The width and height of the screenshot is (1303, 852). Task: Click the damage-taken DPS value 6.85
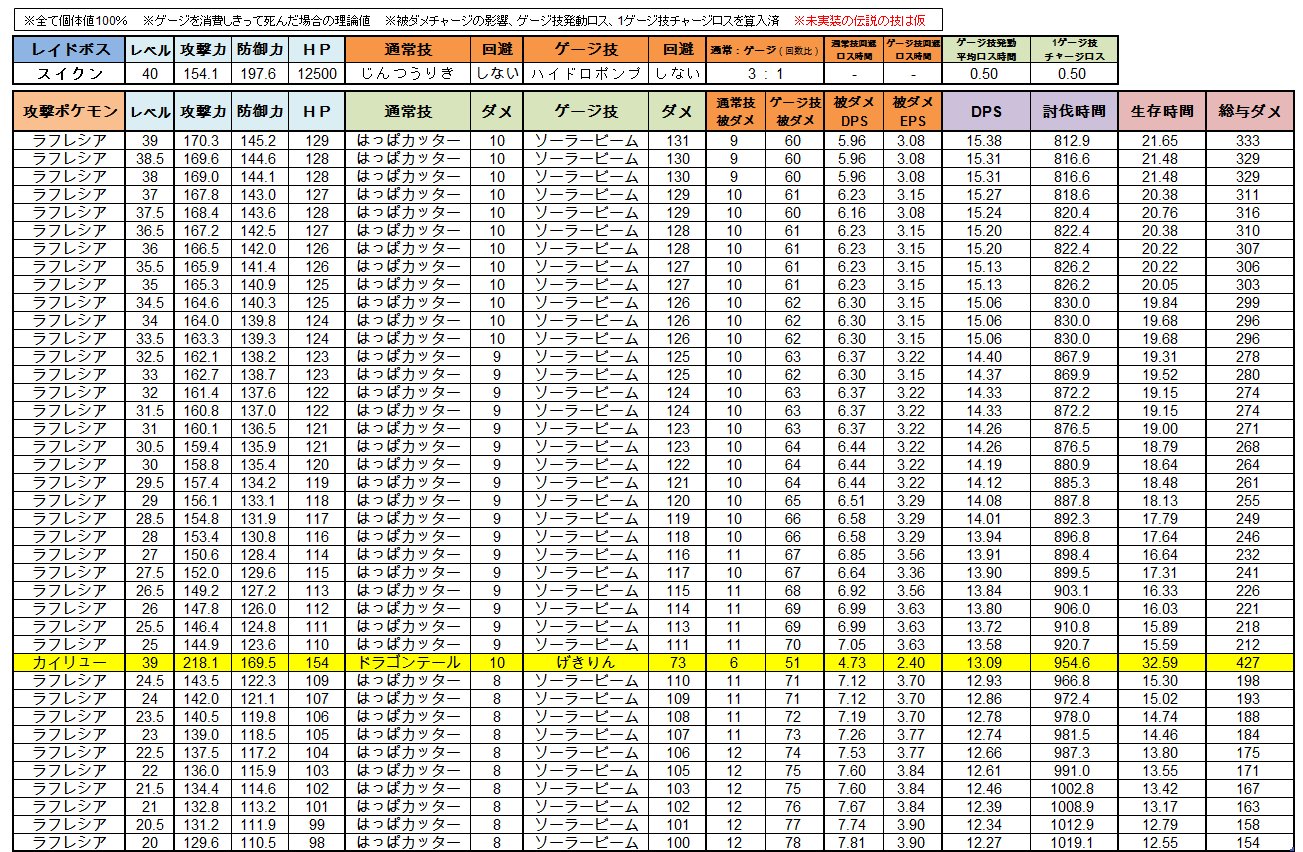click(853, 554)
